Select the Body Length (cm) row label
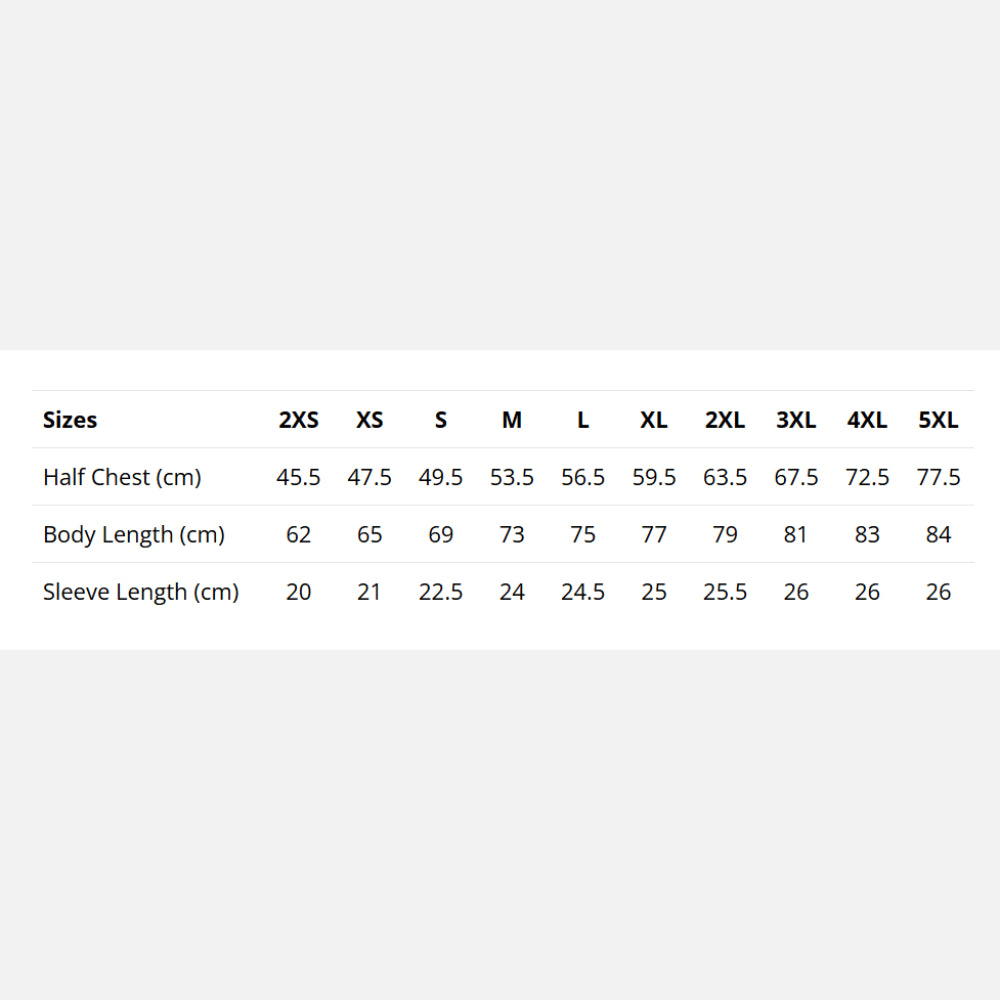 tap(134, 535)
